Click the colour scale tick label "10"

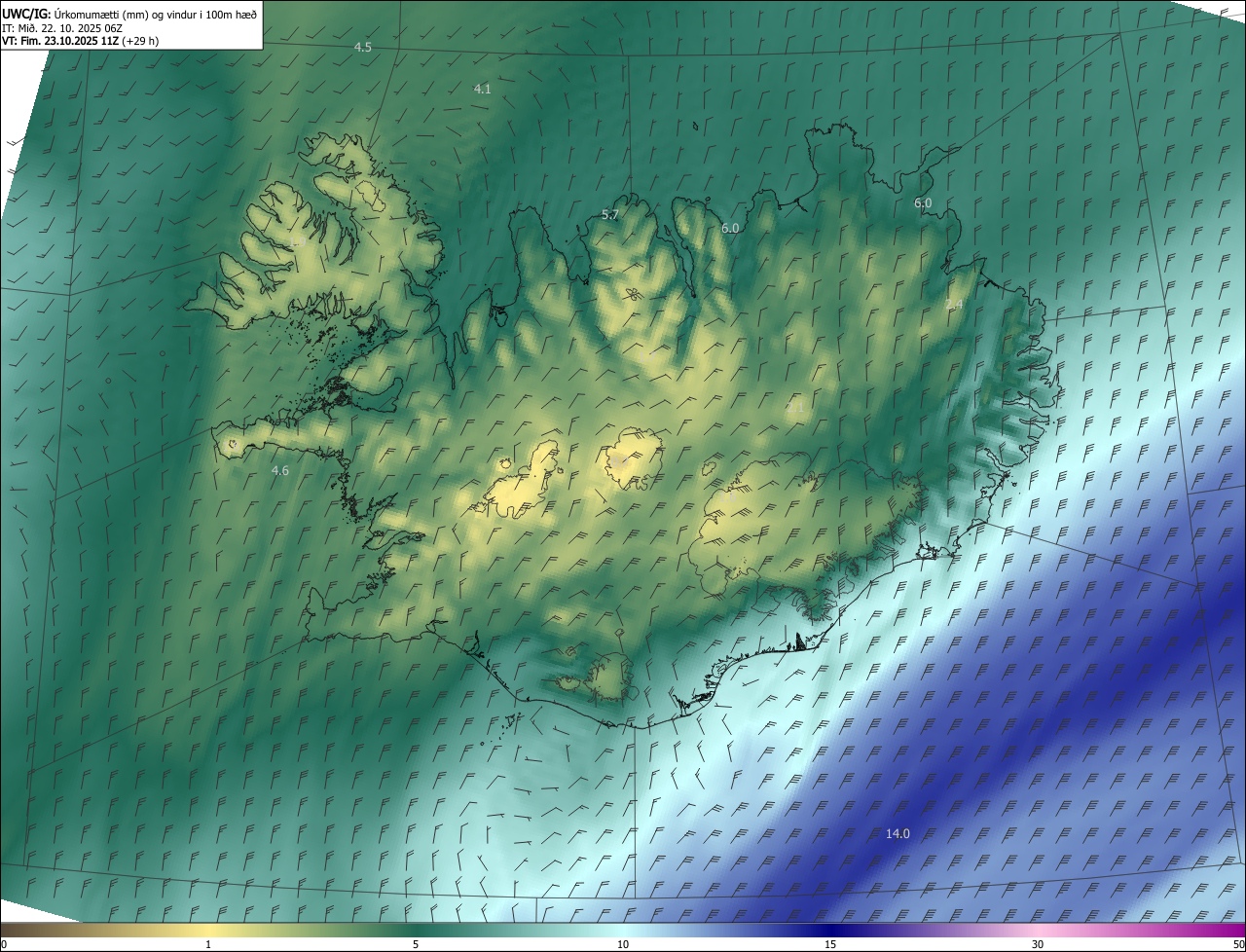click(623, 944)
